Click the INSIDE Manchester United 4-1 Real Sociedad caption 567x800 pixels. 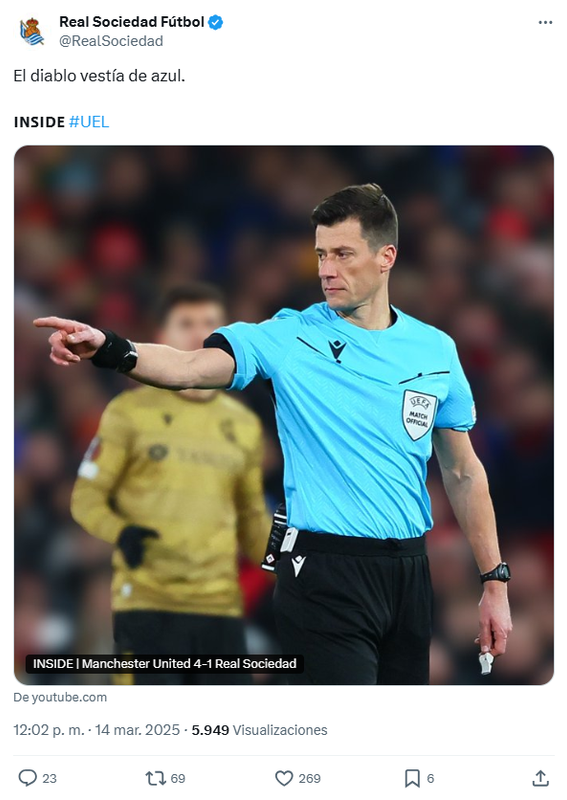[164, 663]
